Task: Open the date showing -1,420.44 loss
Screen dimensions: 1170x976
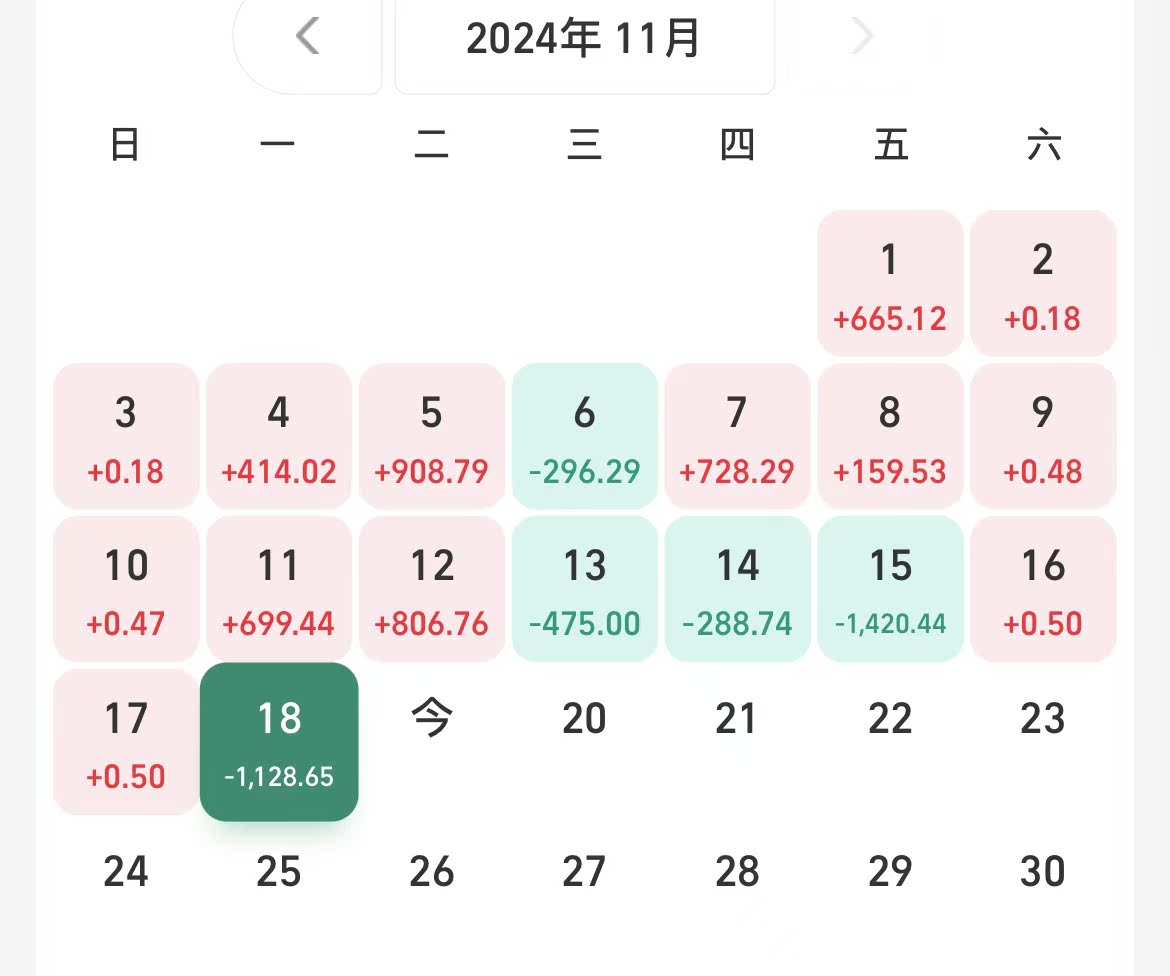Action: pos(890,588)
